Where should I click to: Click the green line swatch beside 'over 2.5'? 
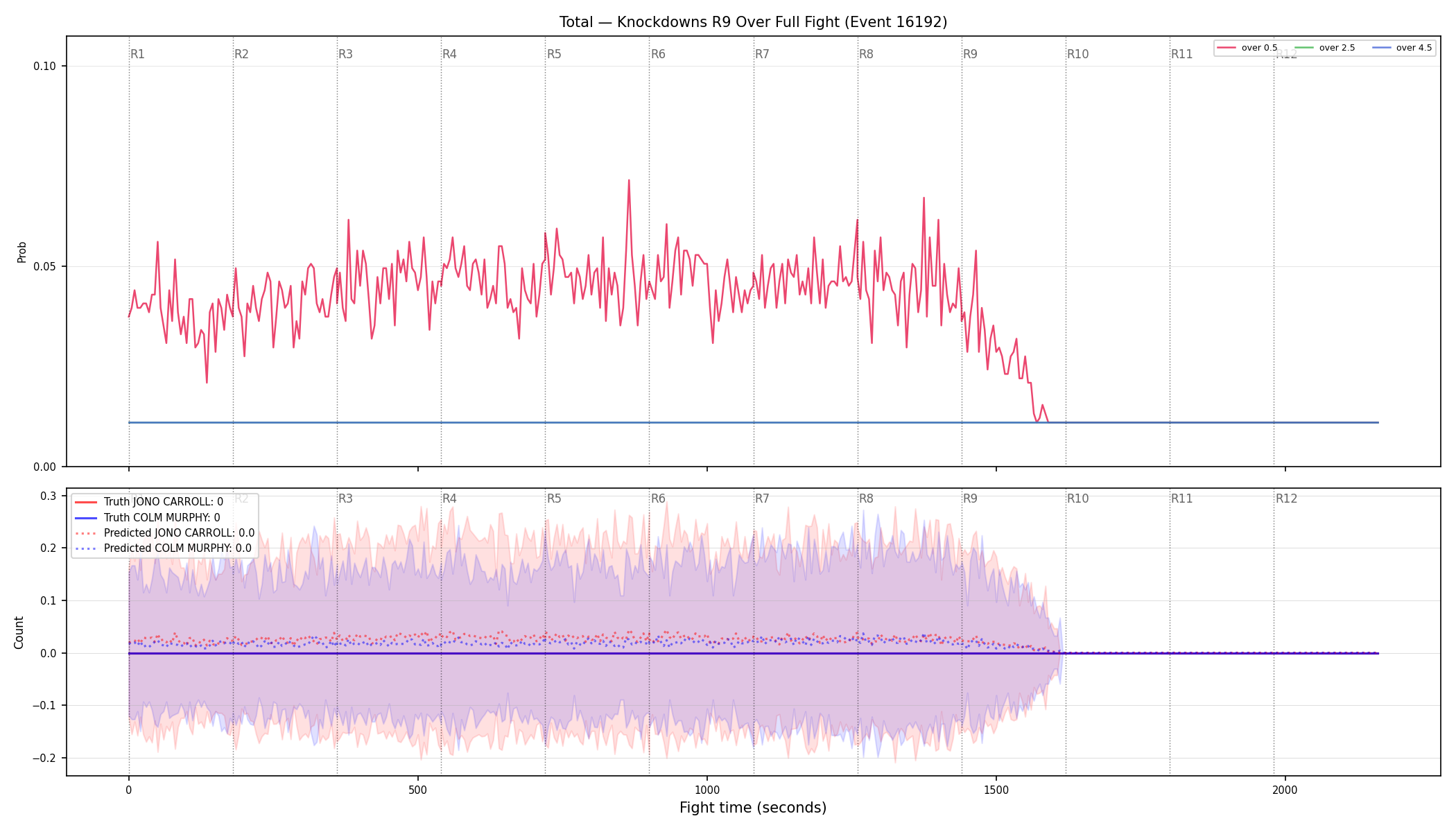tap(1304, 48)
